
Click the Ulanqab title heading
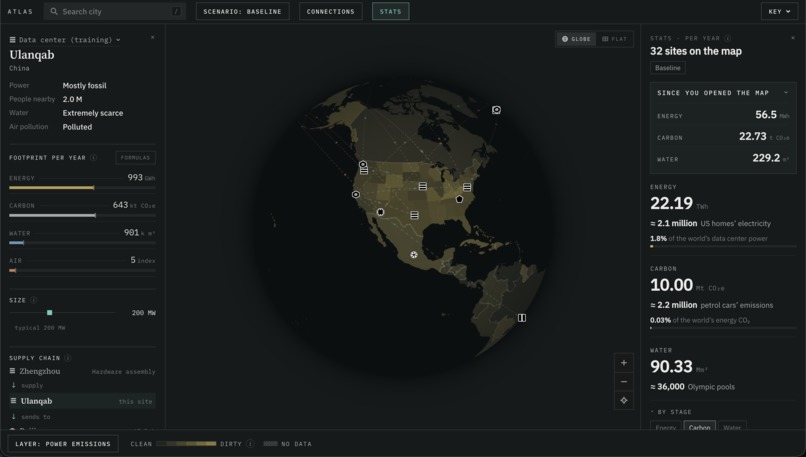pos(32,55)
